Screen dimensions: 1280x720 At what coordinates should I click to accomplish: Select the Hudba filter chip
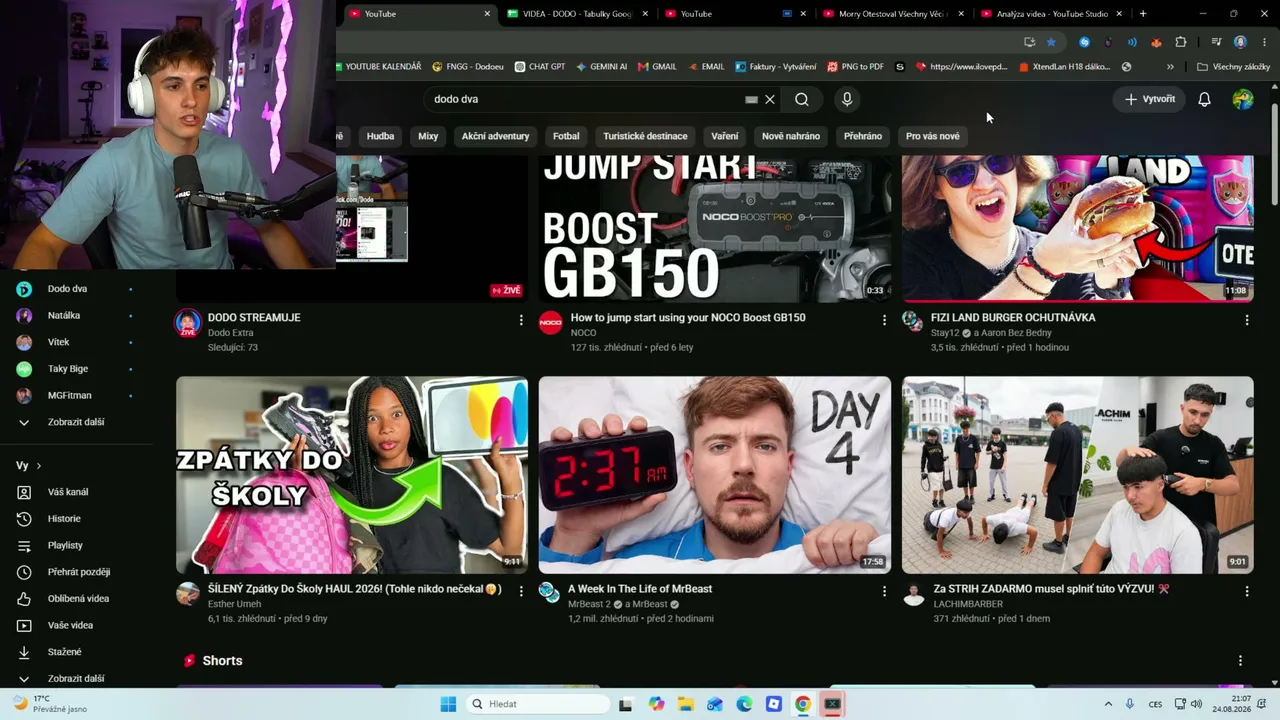pyautogui.click(x=380, y=136)
